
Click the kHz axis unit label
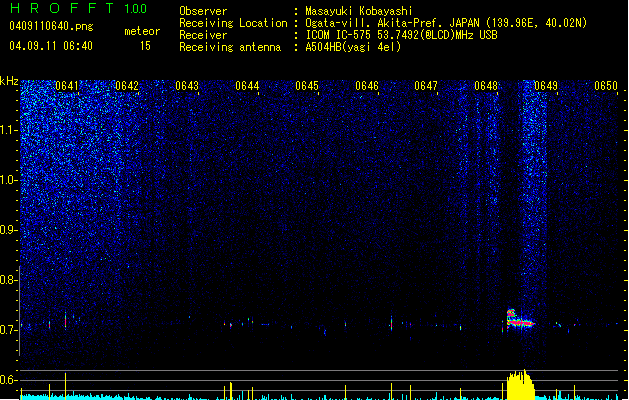[x=9, y=81]
